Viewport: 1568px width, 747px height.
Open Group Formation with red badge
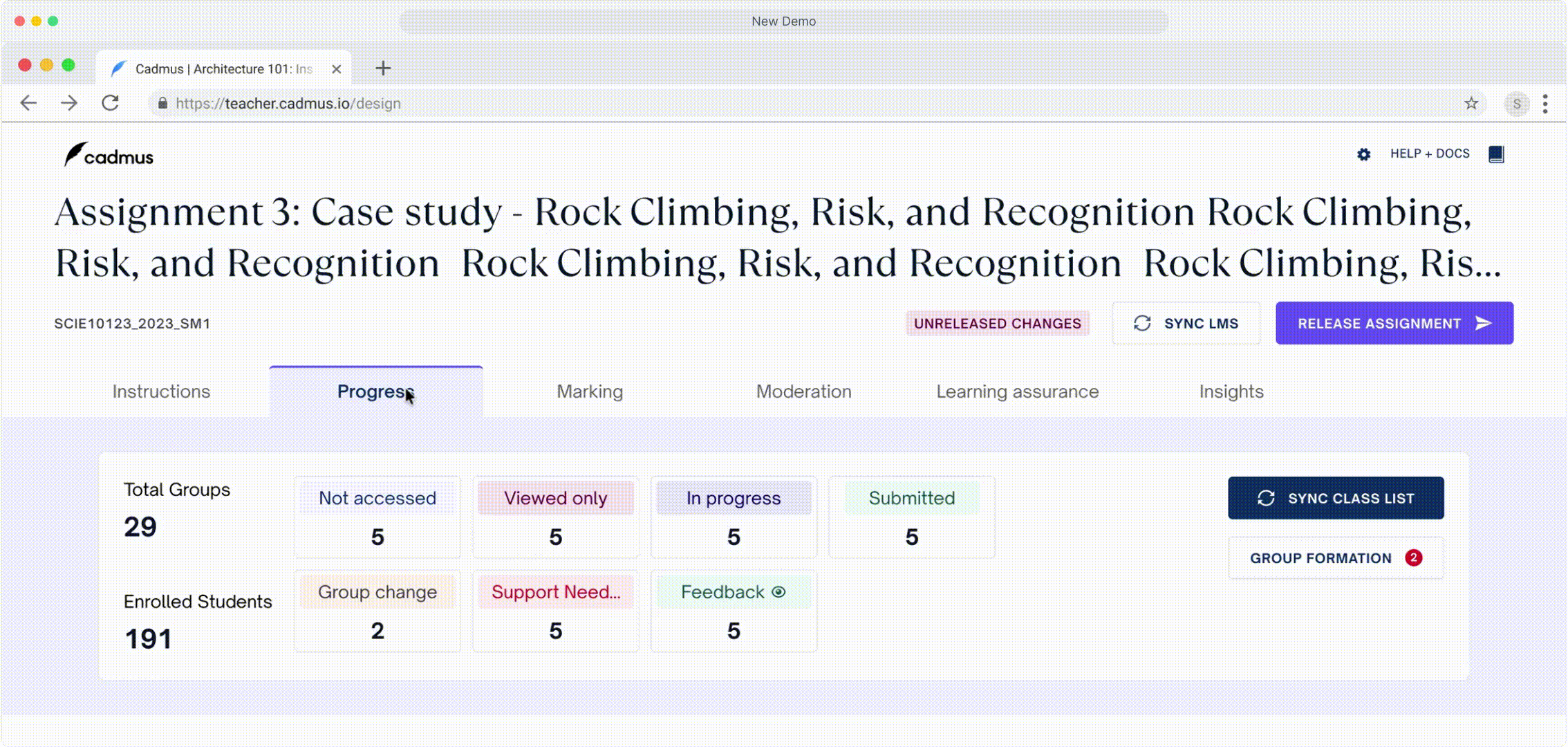click(1335, 558)
